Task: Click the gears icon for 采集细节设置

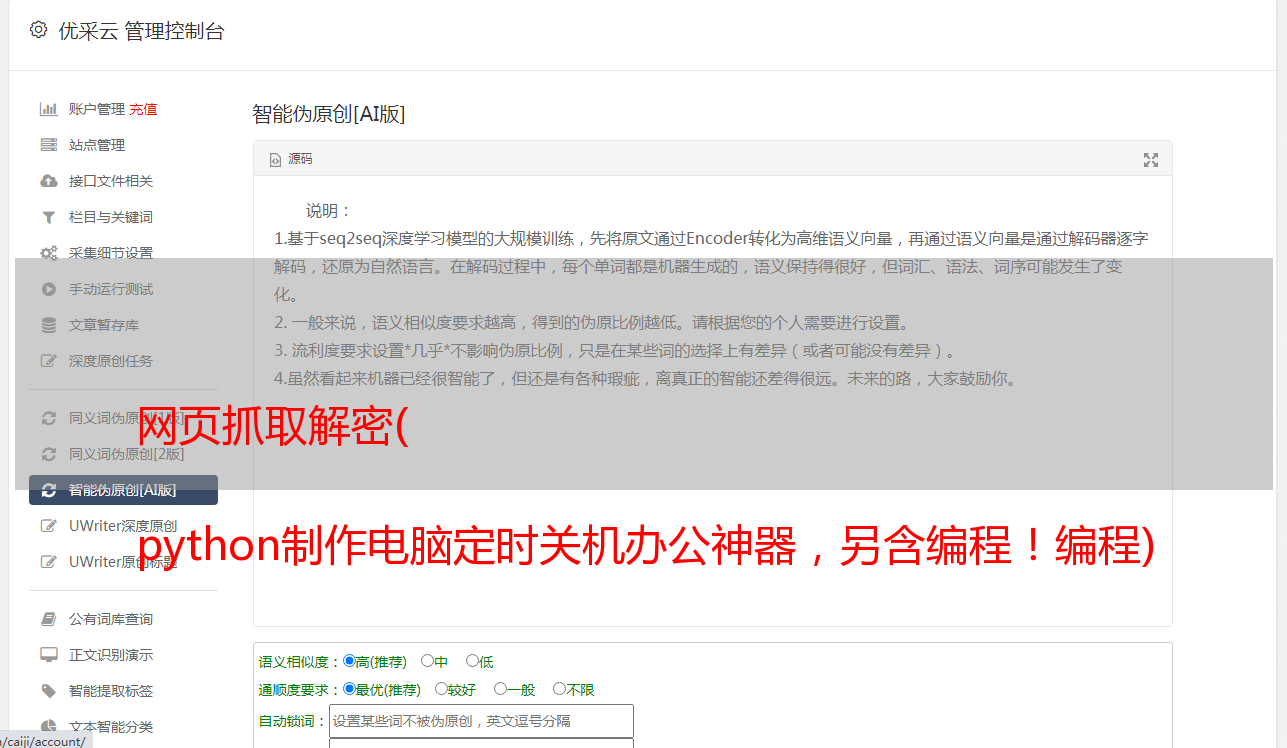Action: tap(48, 253)
